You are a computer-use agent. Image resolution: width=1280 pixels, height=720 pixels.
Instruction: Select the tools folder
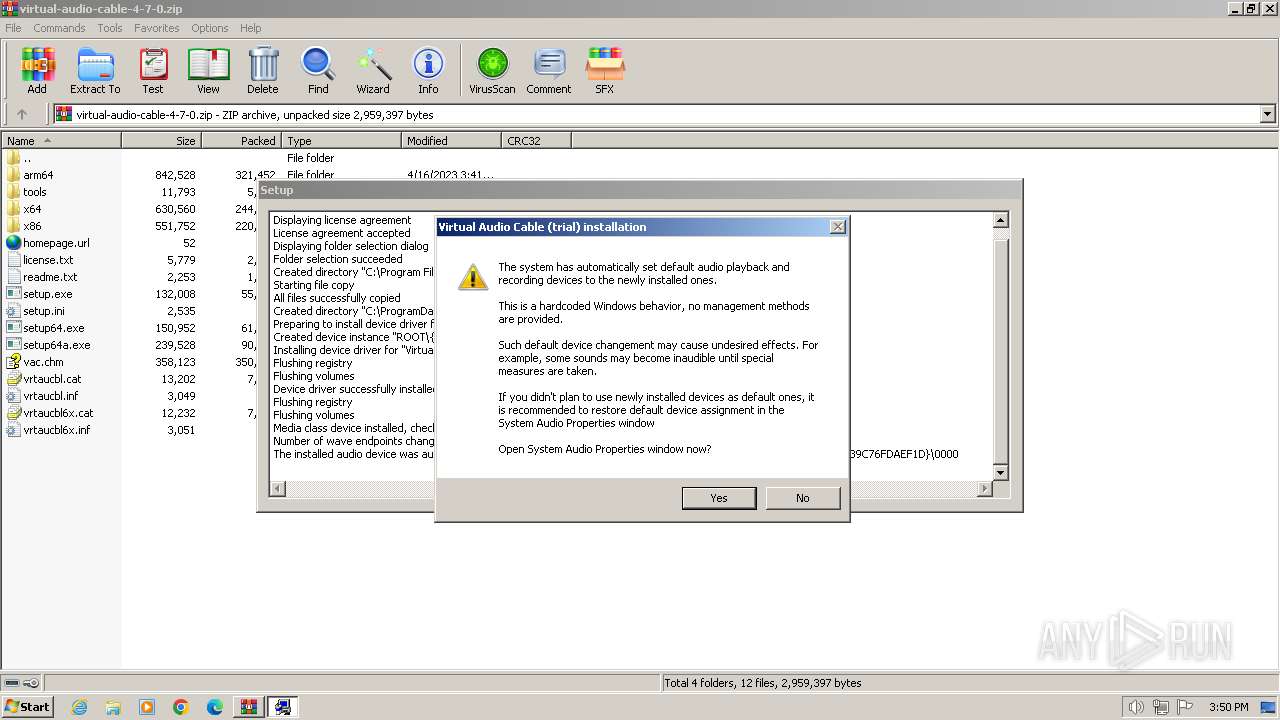click(34, 192)
